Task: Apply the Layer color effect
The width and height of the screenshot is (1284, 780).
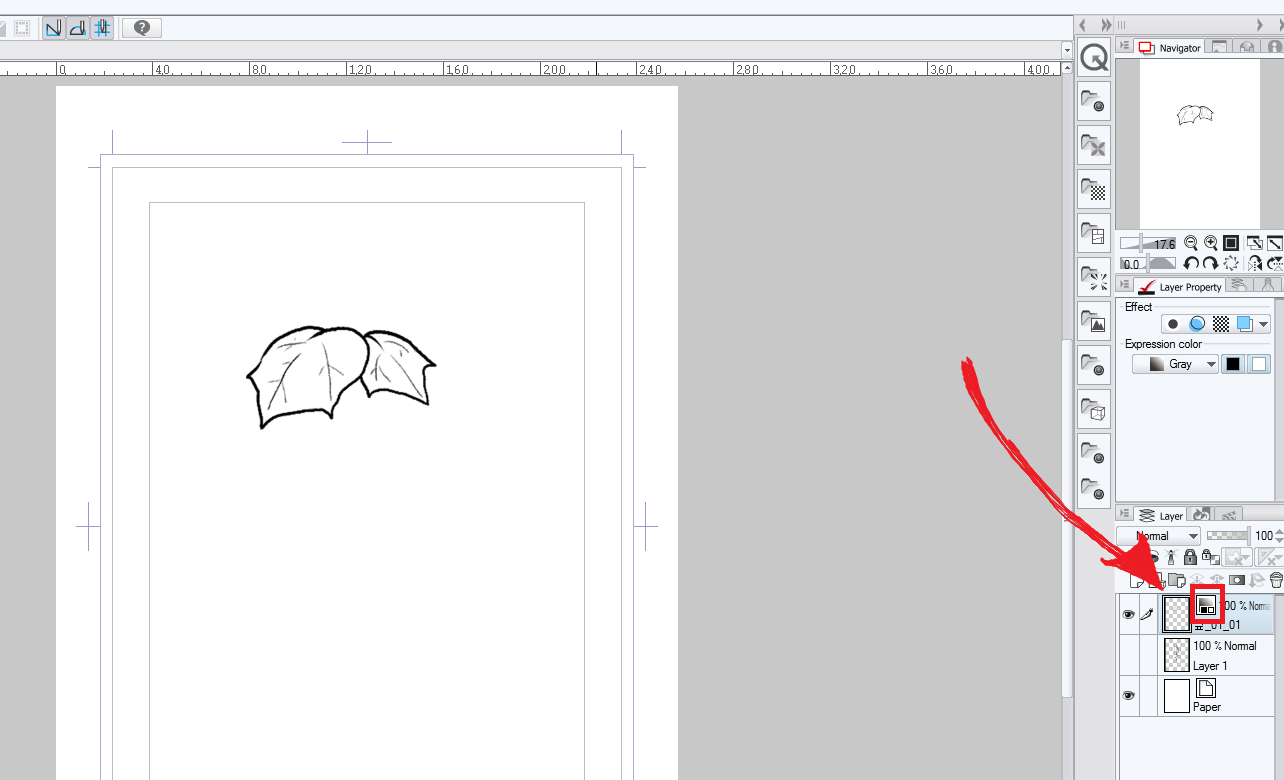Action: 1245,324
